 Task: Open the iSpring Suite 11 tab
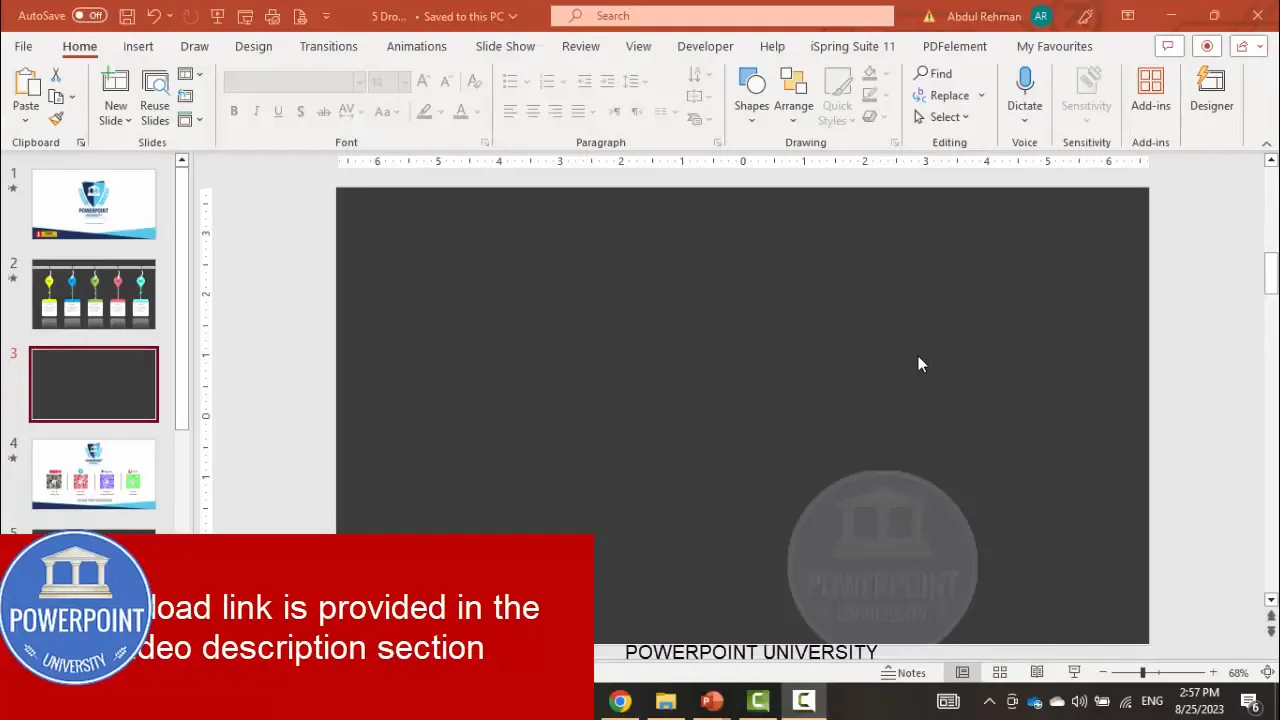click(853, 46)
